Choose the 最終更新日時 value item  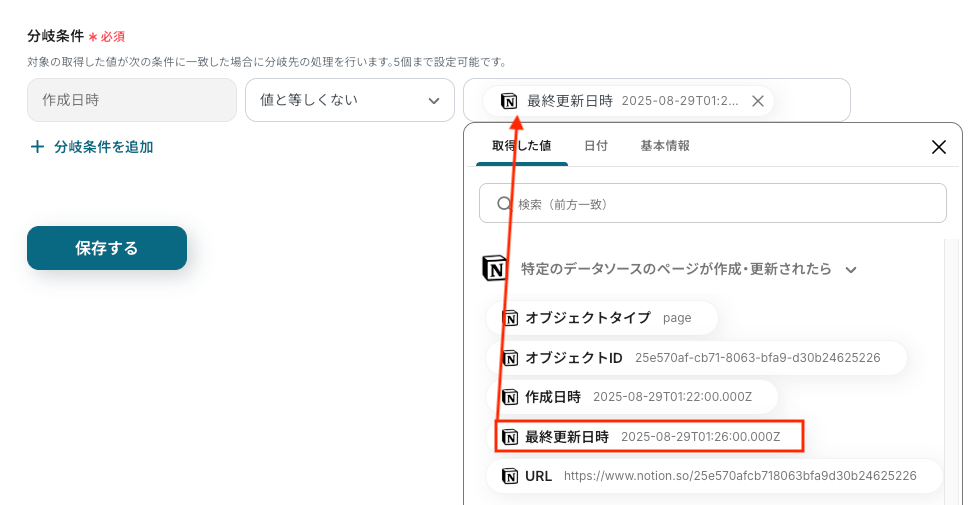click(x=649, y=436)
